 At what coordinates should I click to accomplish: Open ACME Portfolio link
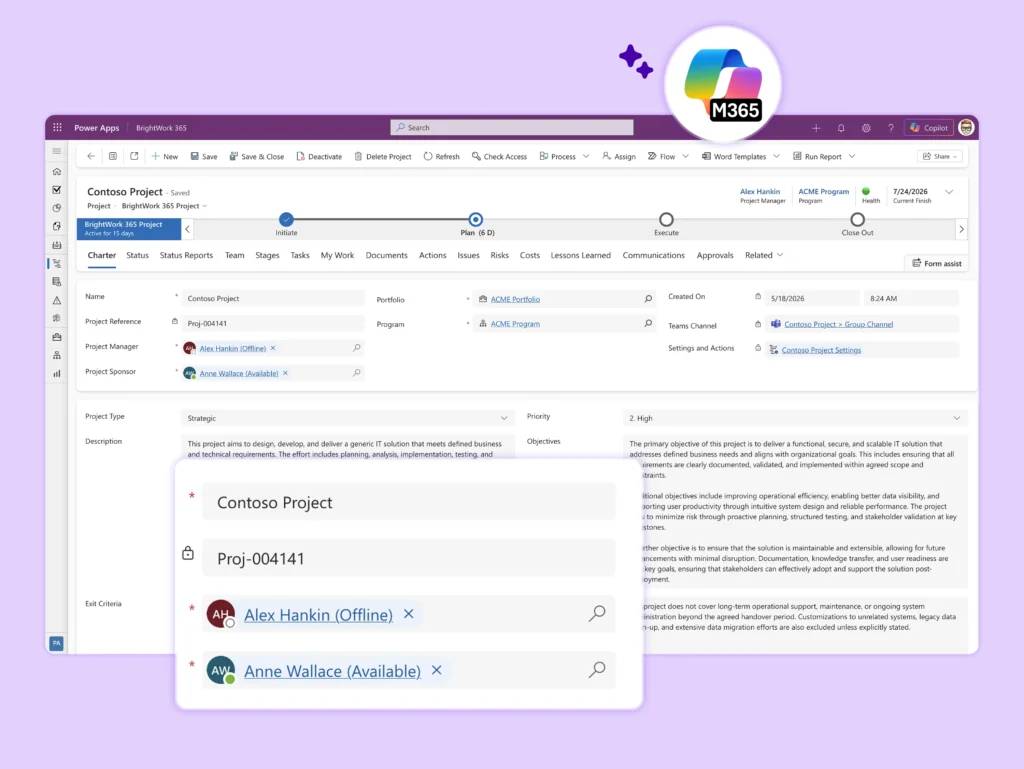coord(515,299)
